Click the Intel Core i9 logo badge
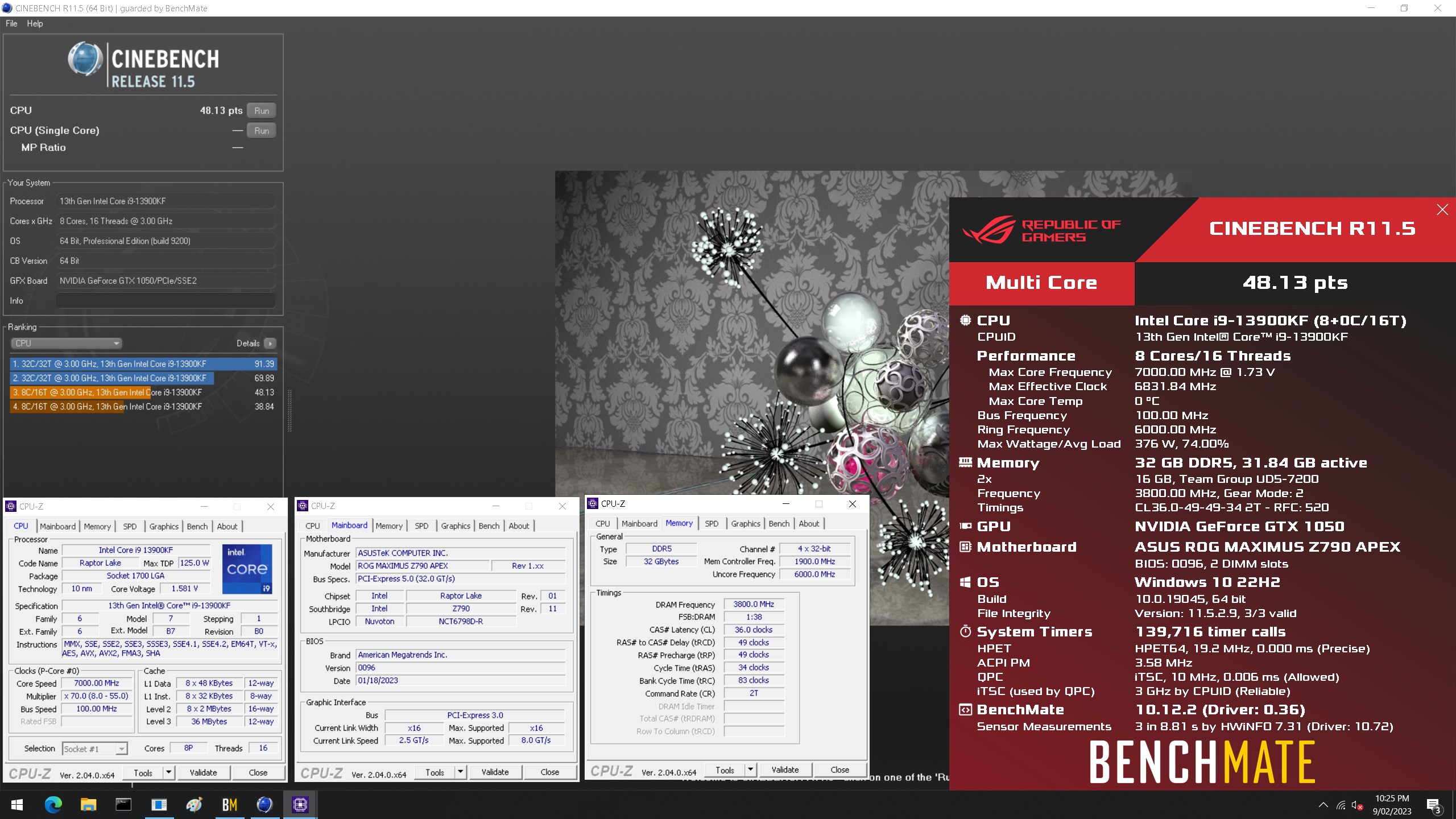Screen dimensions: 1456x819 [x=247, y=569]
